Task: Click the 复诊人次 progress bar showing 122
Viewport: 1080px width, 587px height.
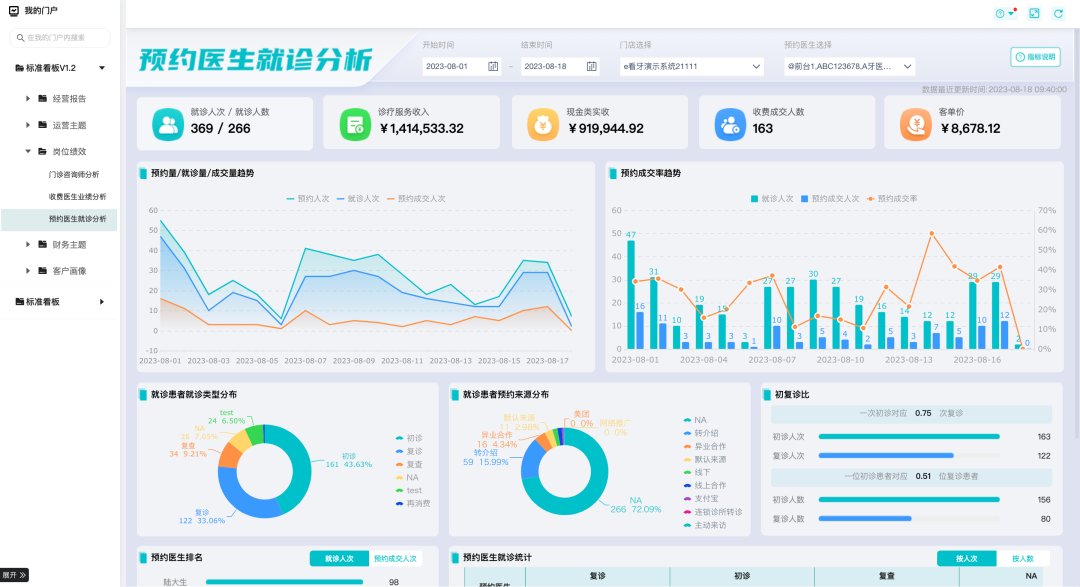Action: [x=886, y=455]
